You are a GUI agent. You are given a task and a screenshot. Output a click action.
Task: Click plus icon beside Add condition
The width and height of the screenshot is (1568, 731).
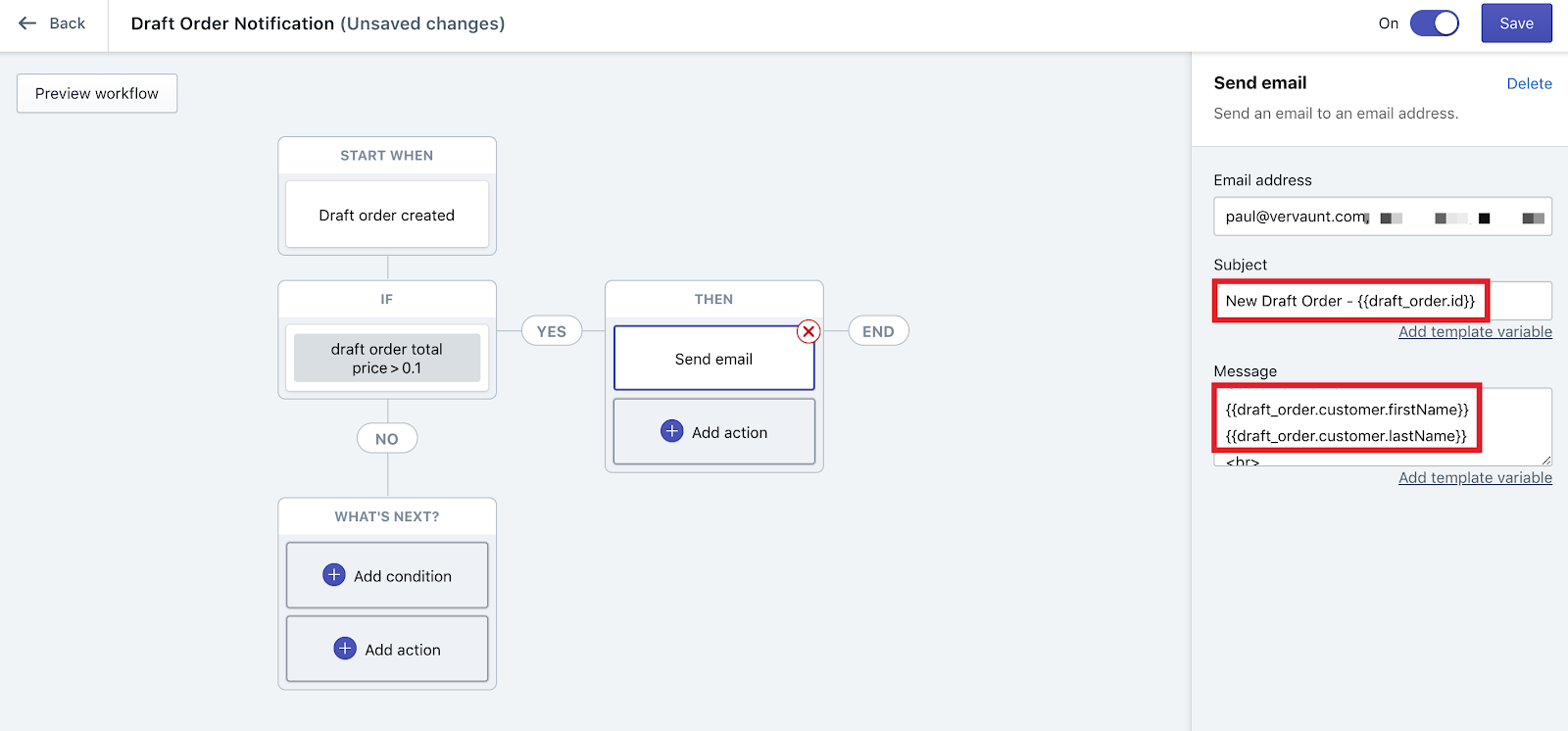point(334,575)
